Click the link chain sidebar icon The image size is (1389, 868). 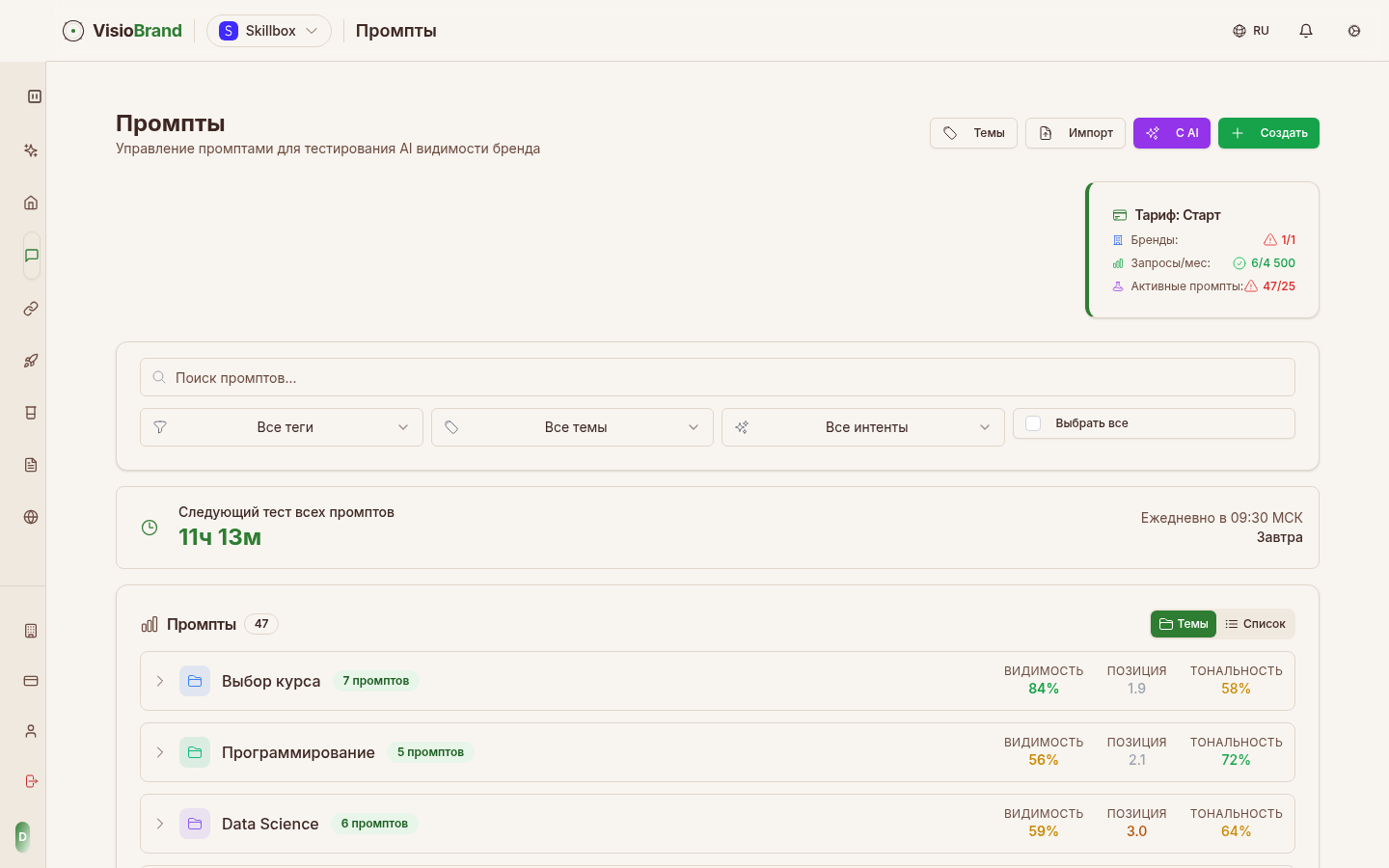pyautogui.click(x=31, y=309)
